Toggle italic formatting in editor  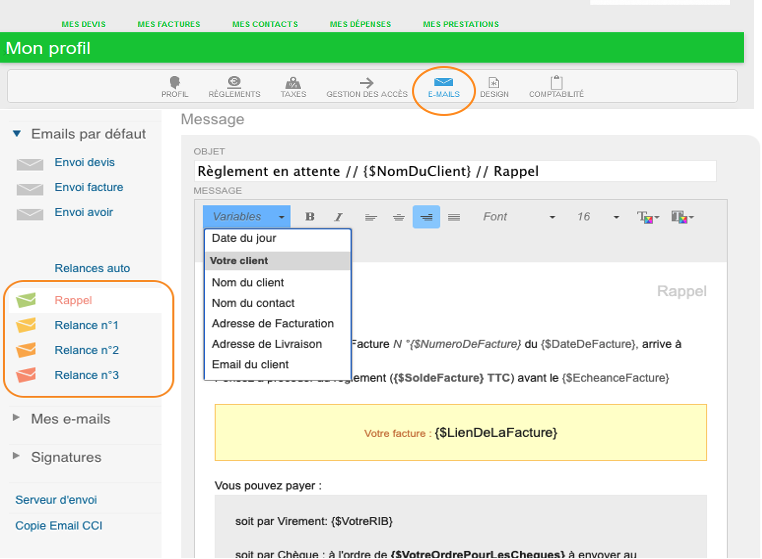click(338, 217)
